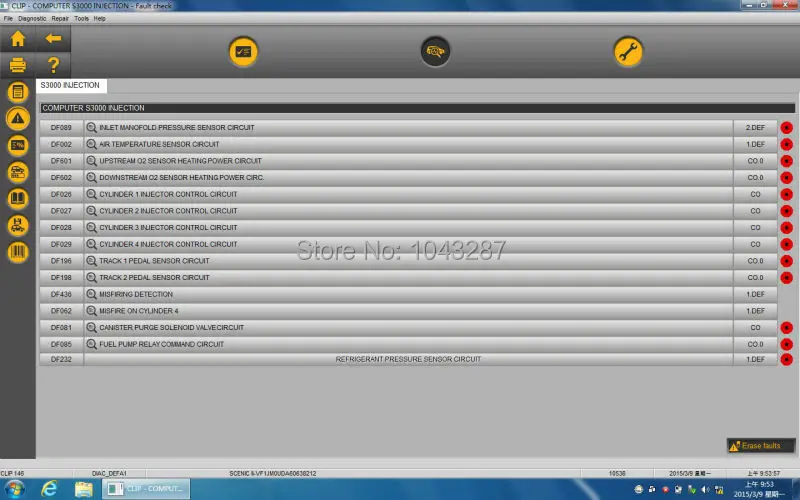This screenshot has height=500, width=800.
Task: Select the DF232 fault code cell
Action: click(61, 359)
